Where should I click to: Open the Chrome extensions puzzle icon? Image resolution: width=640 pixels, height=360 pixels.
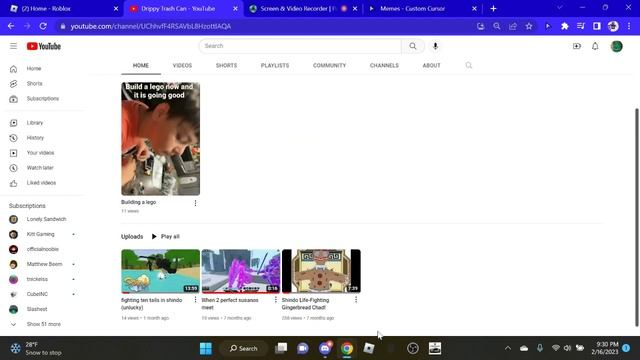pos(564,26)
